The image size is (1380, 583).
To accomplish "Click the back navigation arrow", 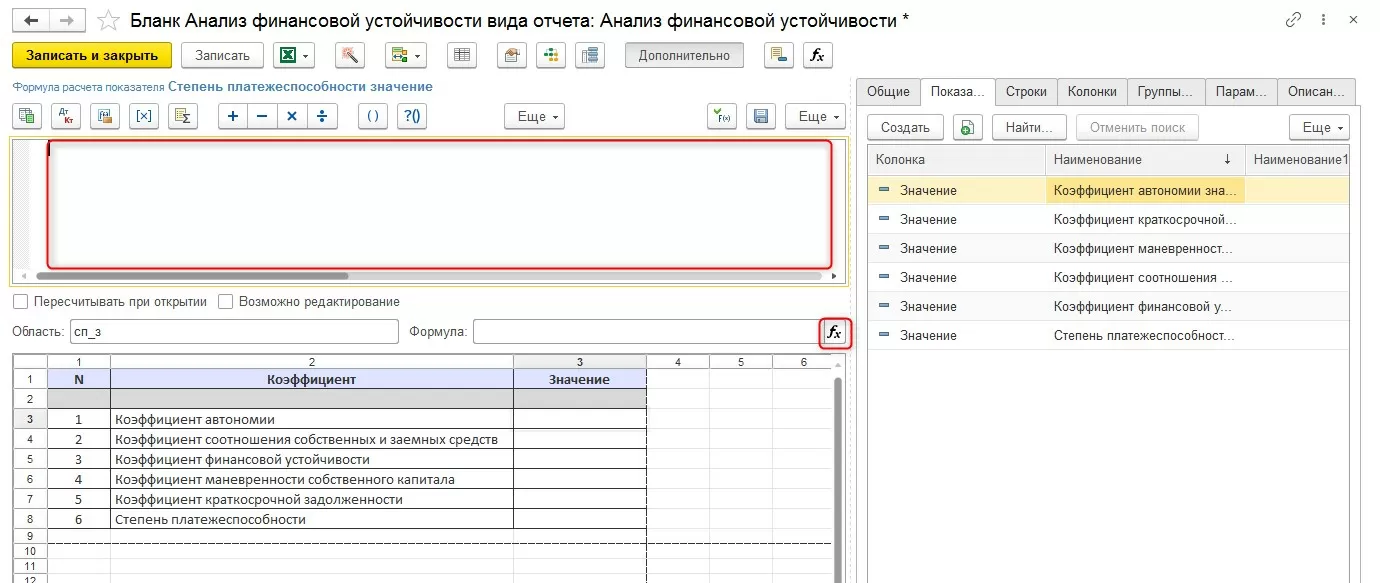I will point(31,20).
